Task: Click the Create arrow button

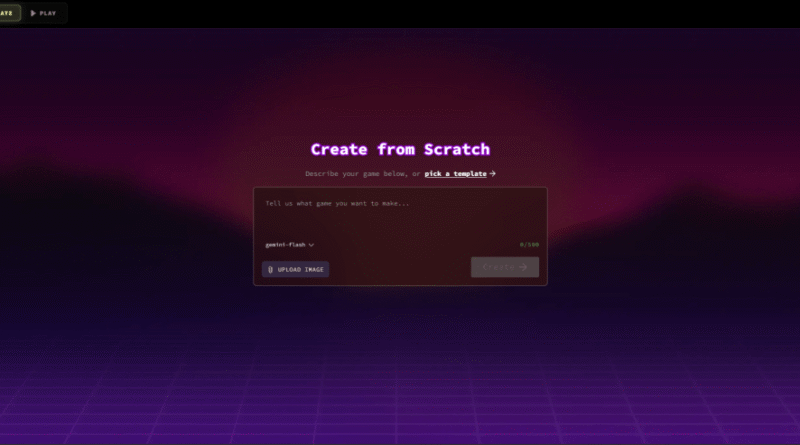Action: pyautogui.click(x=505, y=267)
